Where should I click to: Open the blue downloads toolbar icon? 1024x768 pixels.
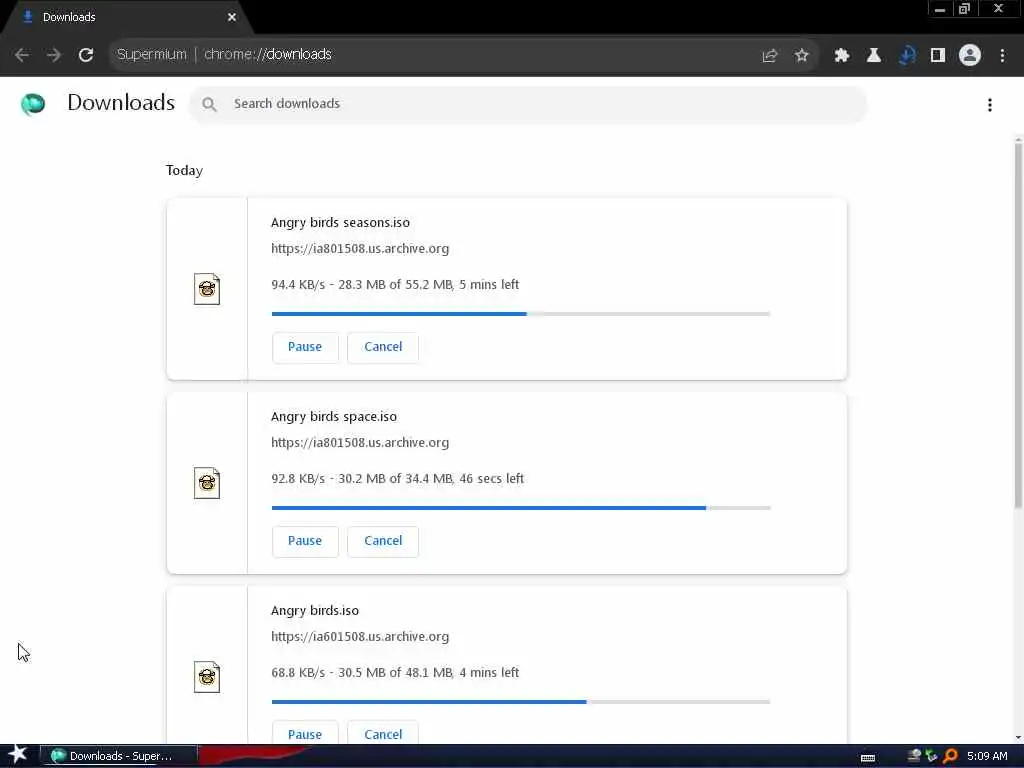coord(906,56)
